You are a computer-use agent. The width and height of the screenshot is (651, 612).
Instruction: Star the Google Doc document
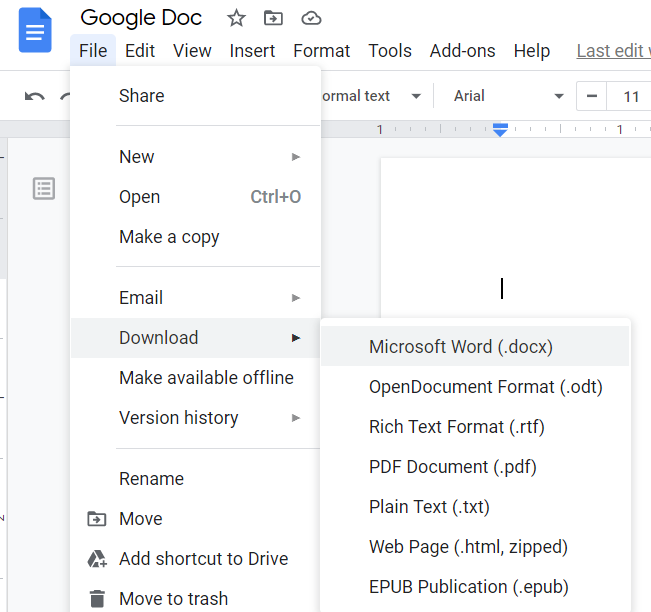pos(236,18)
